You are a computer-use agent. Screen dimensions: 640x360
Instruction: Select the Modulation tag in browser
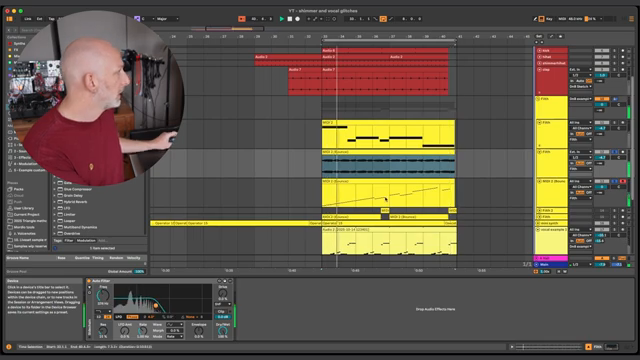[86, 240]
